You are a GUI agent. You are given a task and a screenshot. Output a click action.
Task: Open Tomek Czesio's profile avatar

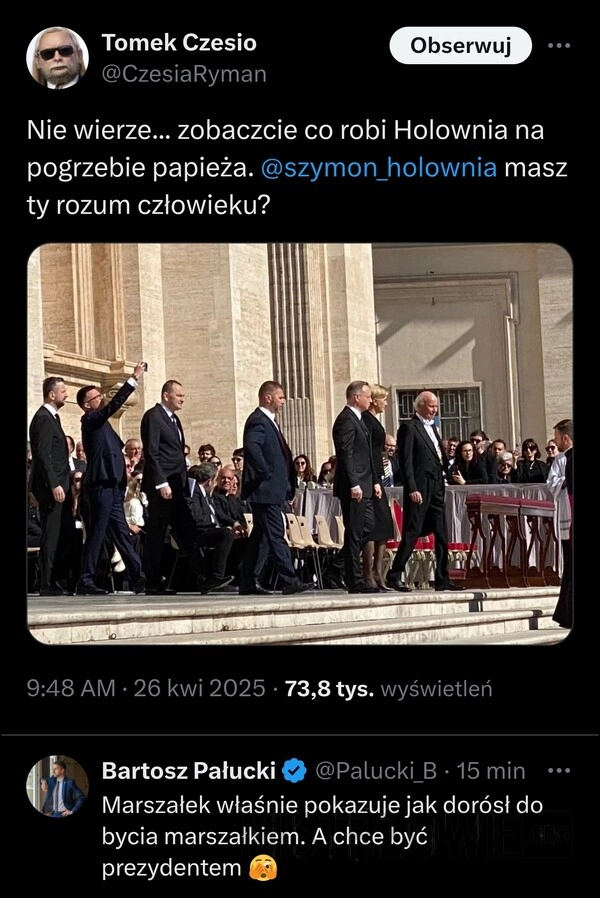pyautogui.click(x=57, y=58)
